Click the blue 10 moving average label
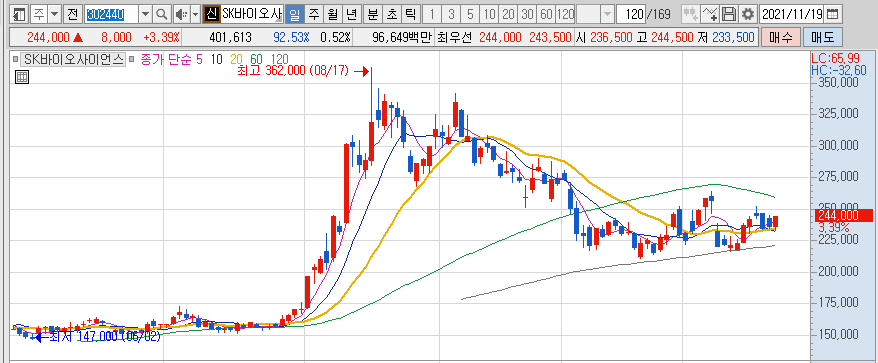The width and height of the screenshot is (878, 363). pyautogui.click(x=218, y=59)
